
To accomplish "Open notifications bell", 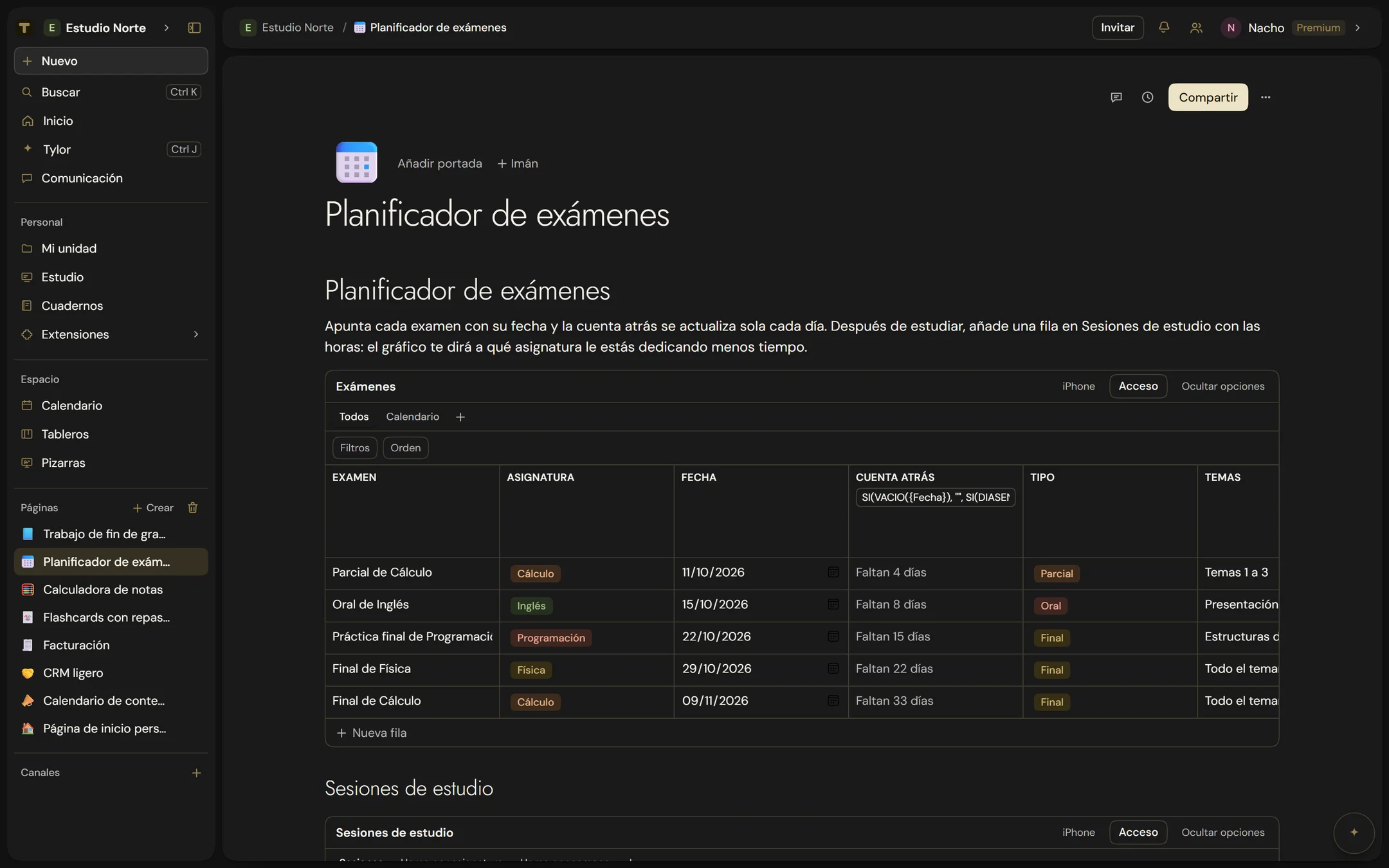I will pyautogui.click(x=1163, y=28).
